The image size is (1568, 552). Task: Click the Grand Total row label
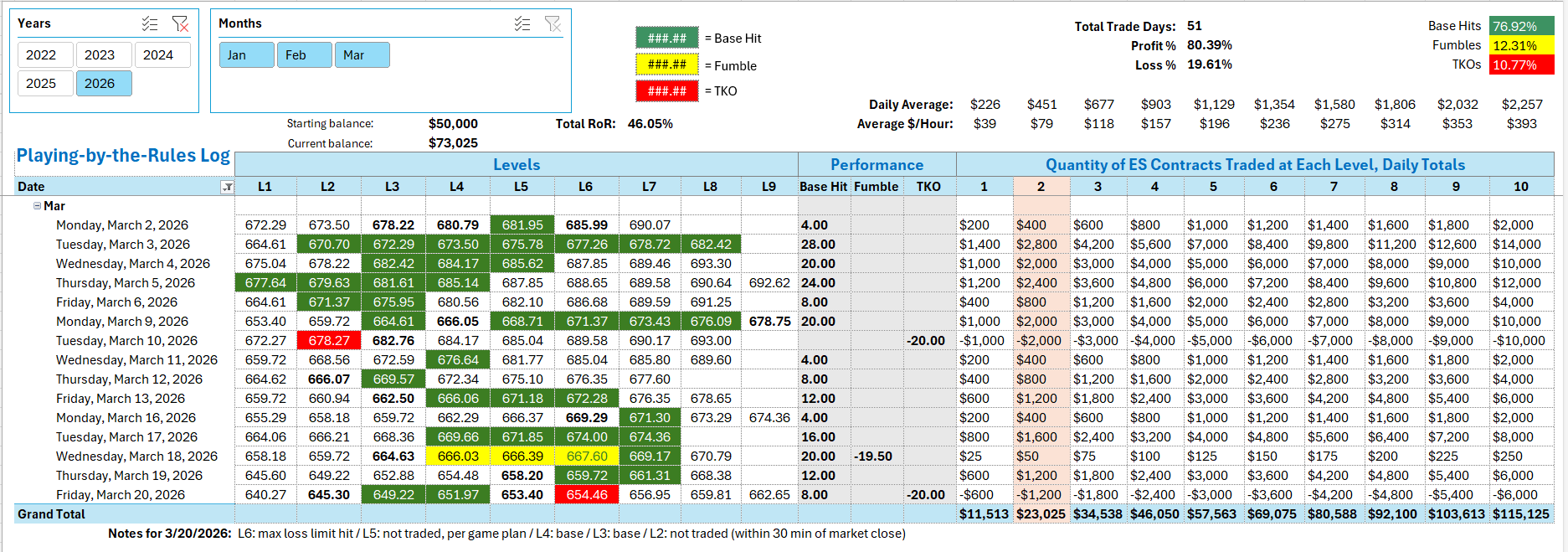pyautogui.click(x=52, y=514)
